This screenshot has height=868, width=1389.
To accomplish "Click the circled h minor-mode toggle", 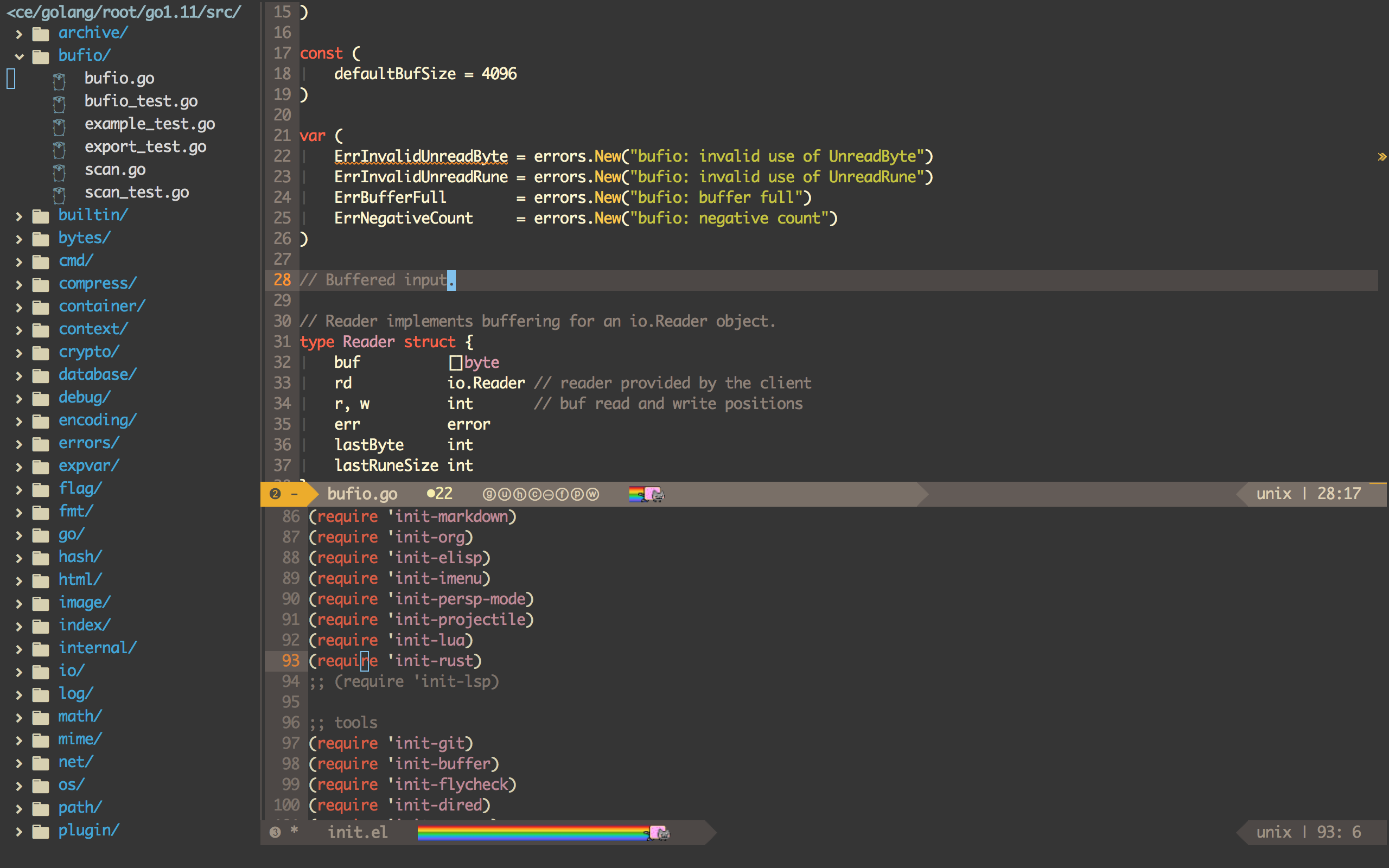I will click(519, 494).
